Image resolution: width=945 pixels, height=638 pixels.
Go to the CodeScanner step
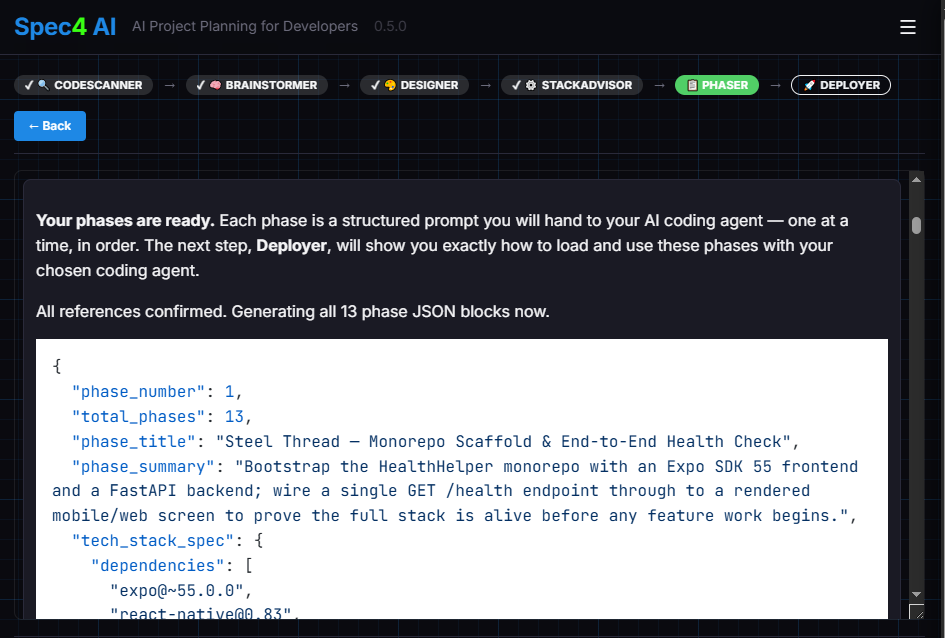(83, 85)
